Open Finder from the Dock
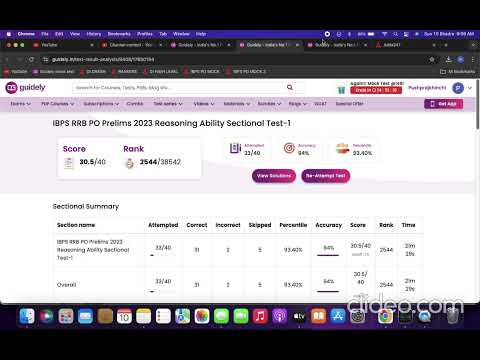The width and height of the screenshot is (480, 360). [27, 316]
